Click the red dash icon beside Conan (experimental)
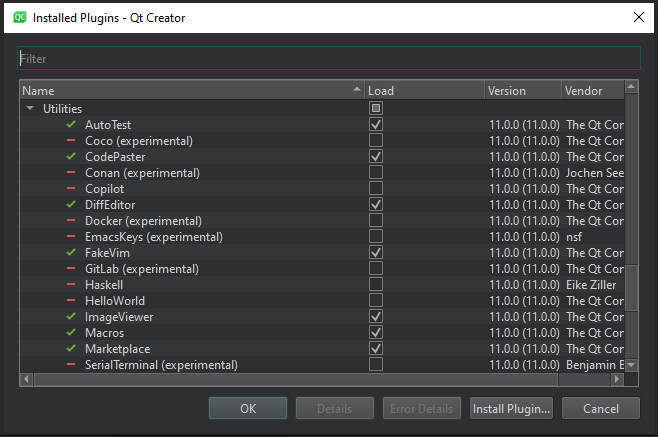Screen dimensions: 658x437 71,172
